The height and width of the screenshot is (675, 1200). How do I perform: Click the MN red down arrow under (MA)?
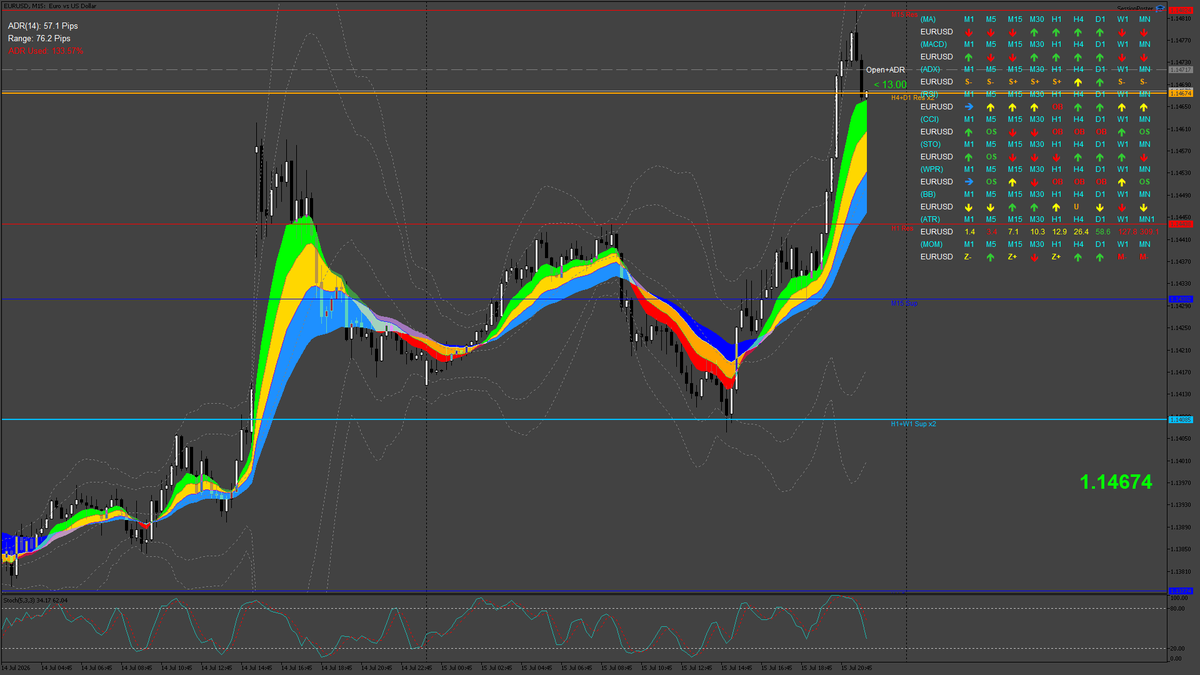pyautogui.click(x=1144, y=32)
